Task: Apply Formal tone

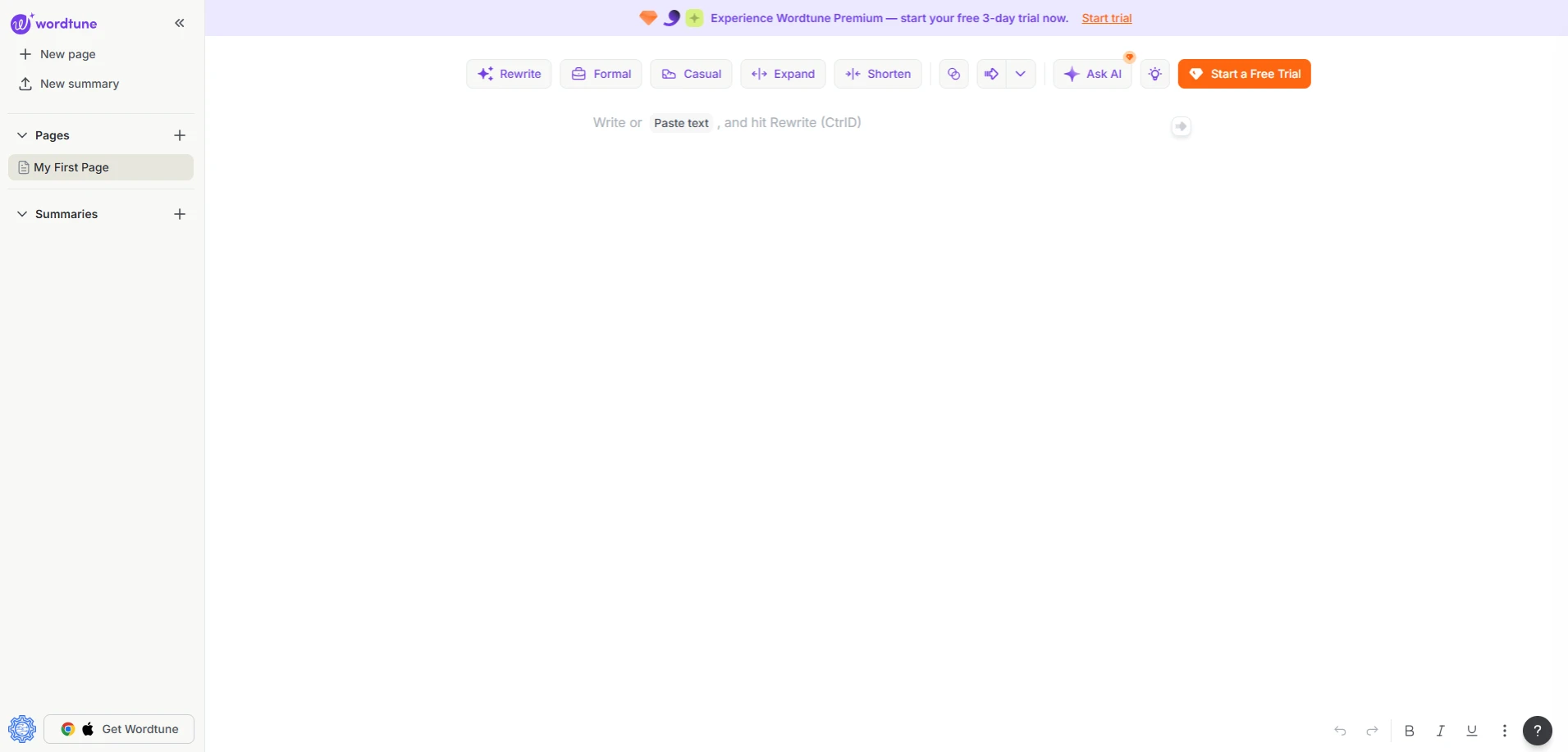Action: [x=601, y=74]
